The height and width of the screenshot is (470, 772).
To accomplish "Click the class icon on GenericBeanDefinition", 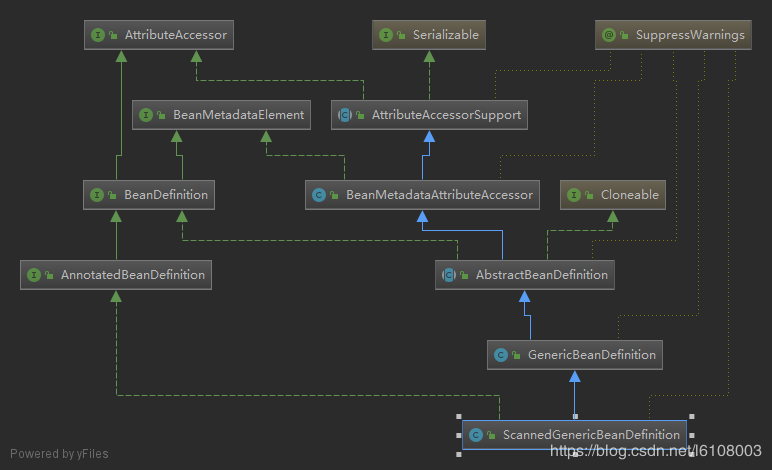I will (x=501, y=355).
